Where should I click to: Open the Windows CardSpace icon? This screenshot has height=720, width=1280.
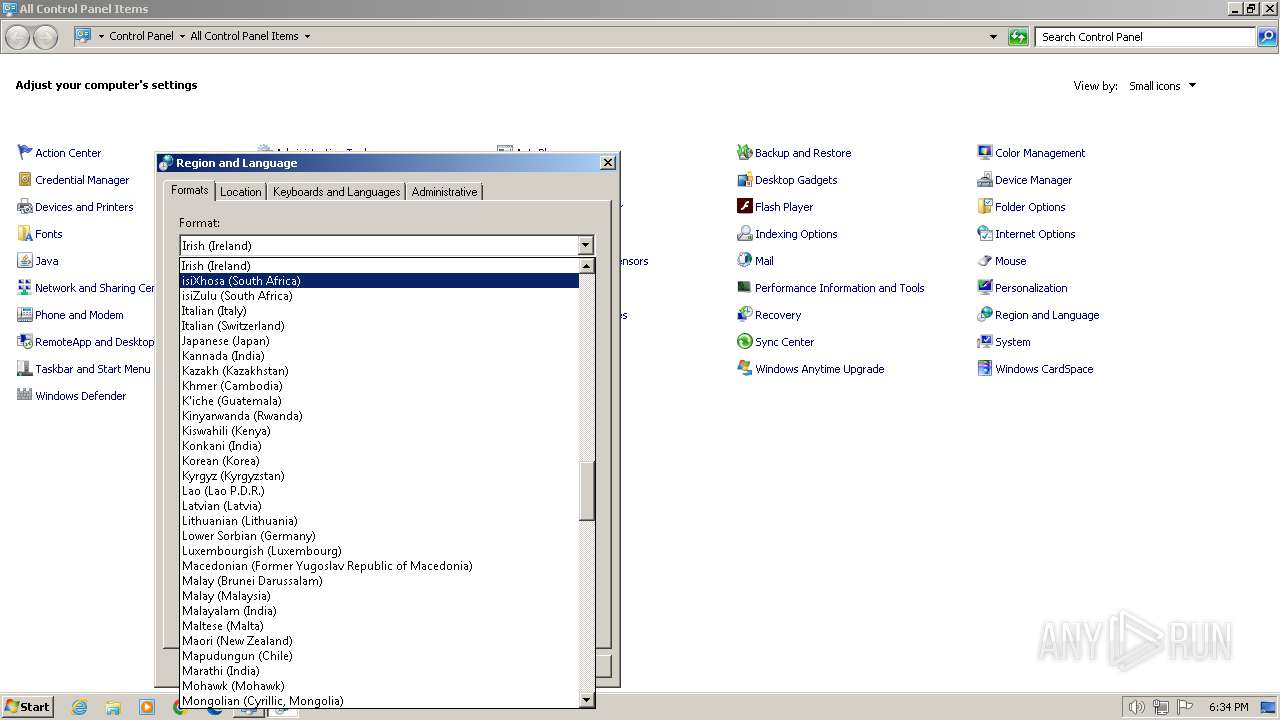pos(985,368)
